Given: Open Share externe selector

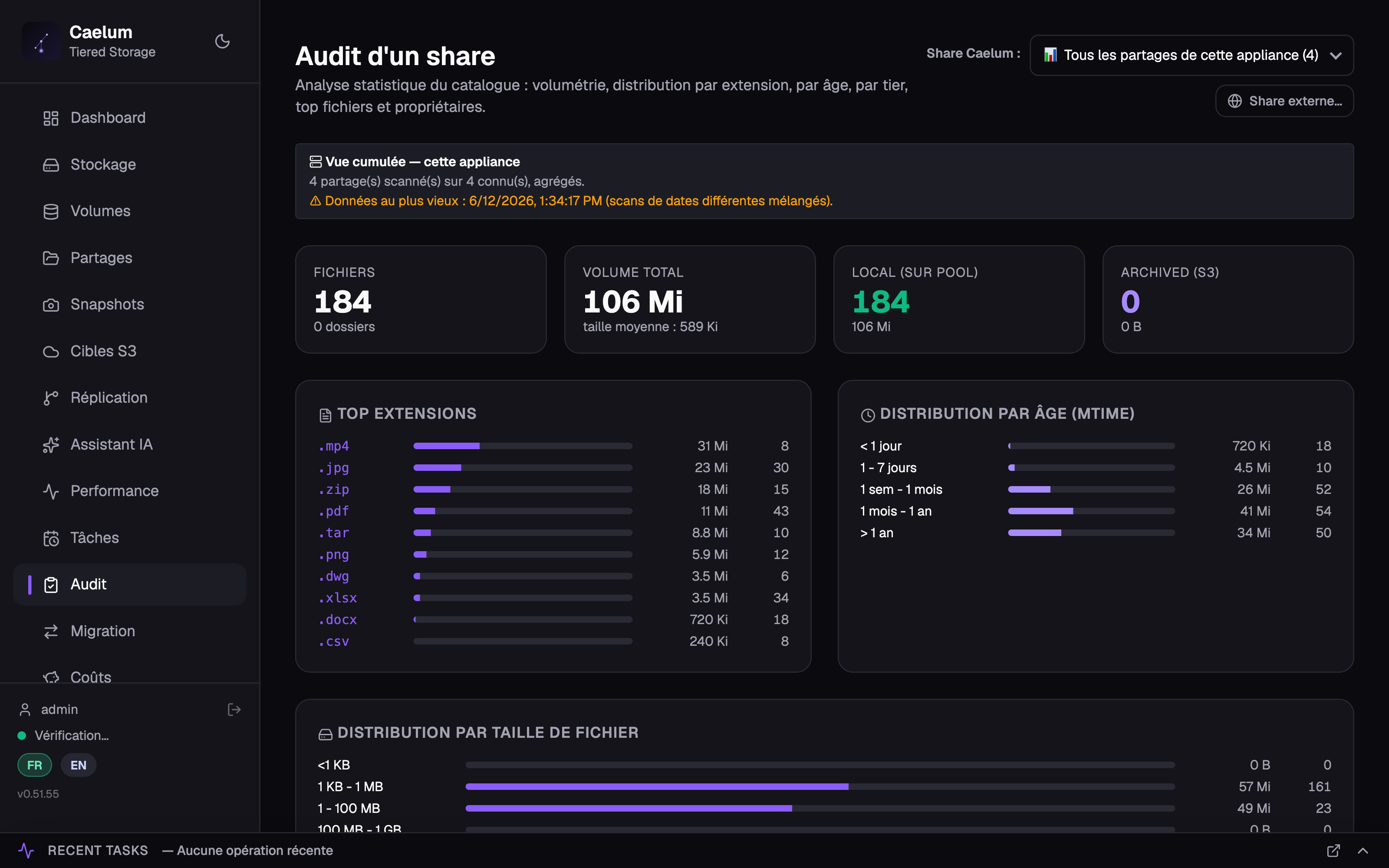Looking at the screenshot, I should [x=1284, y=101].
